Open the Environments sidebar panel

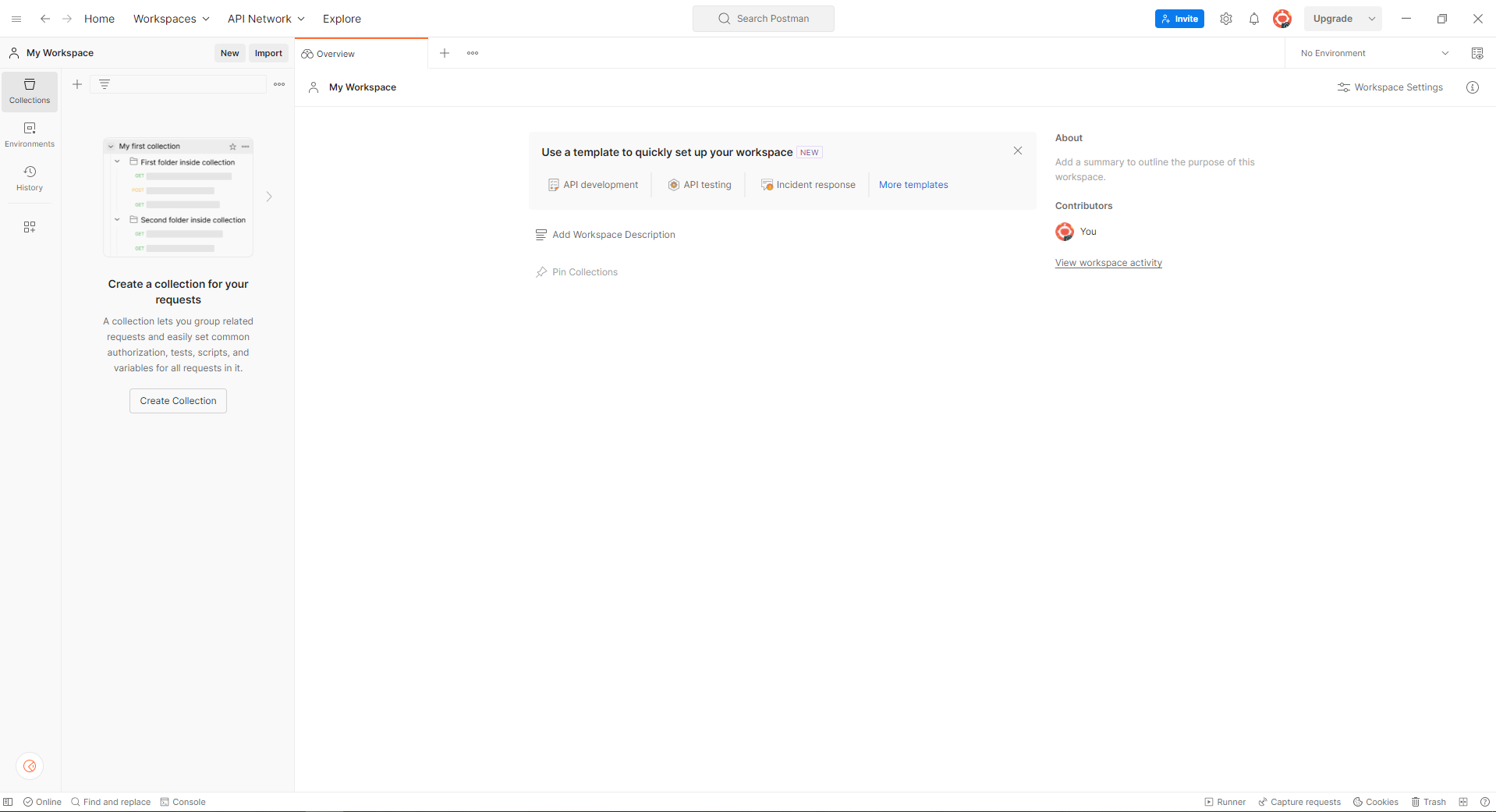30,135
